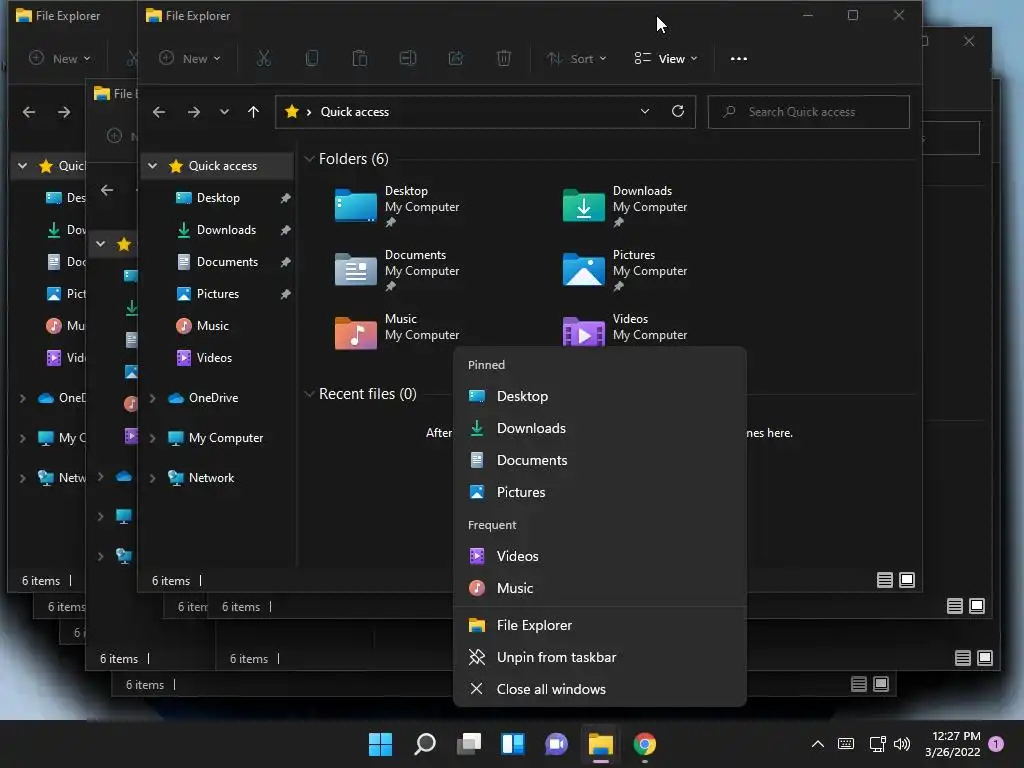Open volume control in system tray
This screenshot has height=768, width=1024.
click(902, 744)
